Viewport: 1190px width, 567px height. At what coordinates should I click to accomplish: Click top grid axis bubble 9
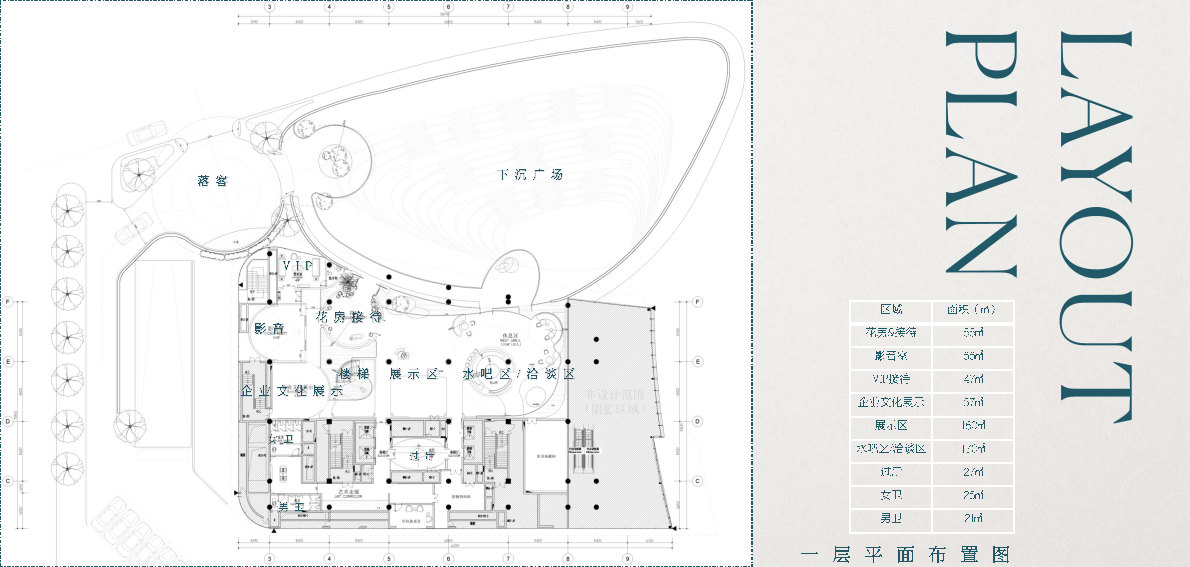click(x=627, y=7)
